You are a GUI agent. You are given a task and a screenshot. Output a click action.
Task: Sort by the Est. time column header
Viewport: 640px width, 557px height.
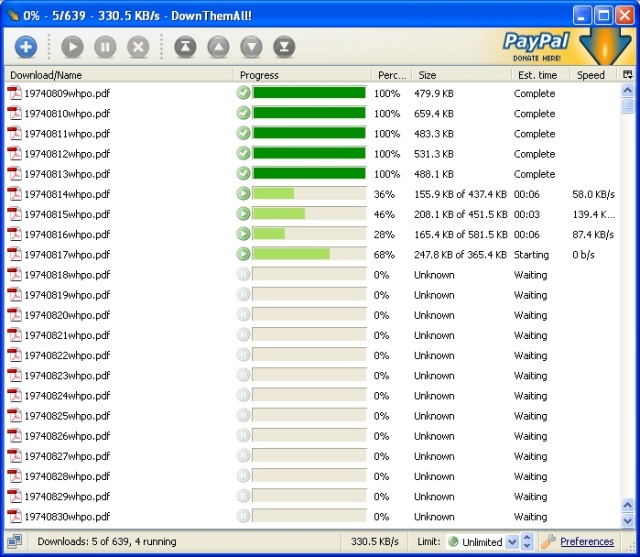pos(541,75)
